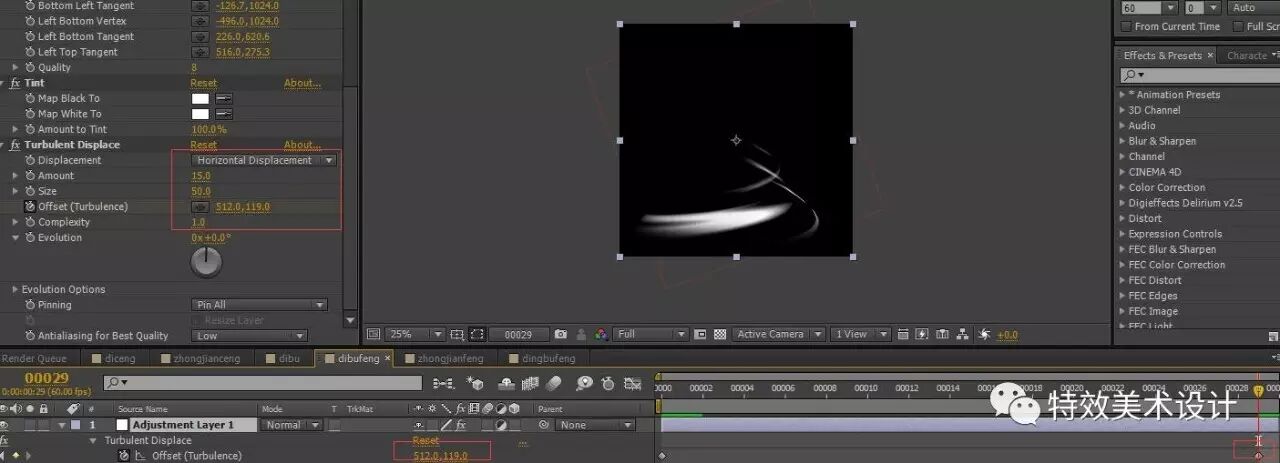Switch to the Render Queue tab
1280x463 pixels.
(35, 358)
